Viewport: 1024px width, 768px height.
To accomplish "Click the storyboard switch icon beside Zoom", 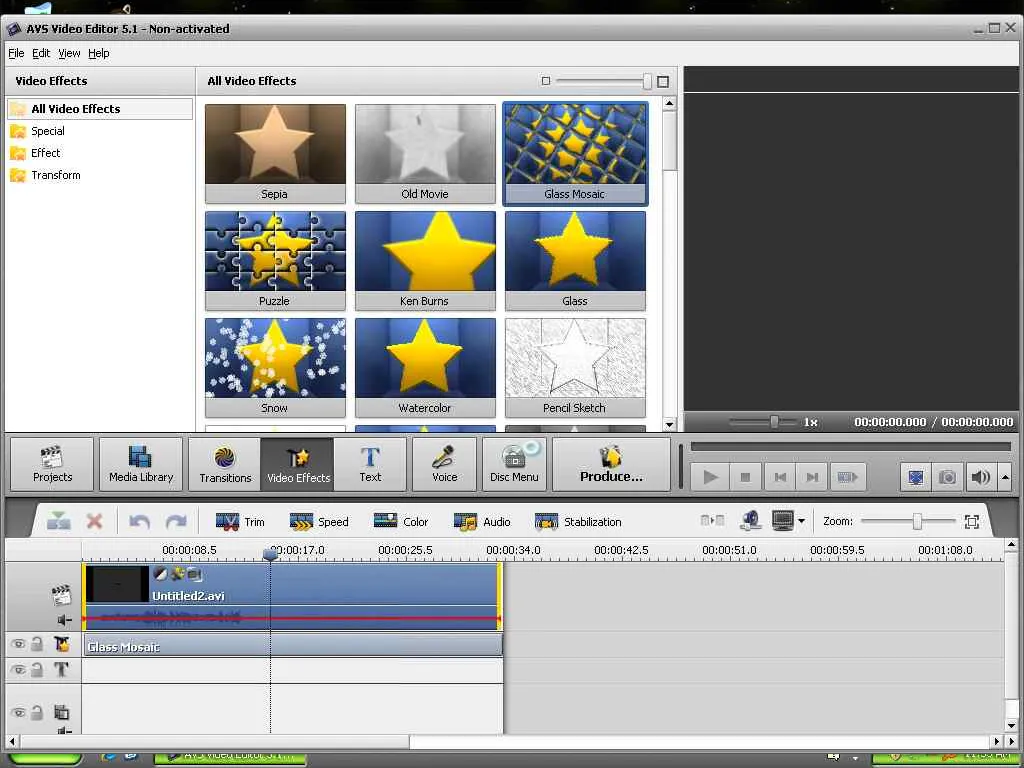I will pyautogui.click(x=712, y=520).
